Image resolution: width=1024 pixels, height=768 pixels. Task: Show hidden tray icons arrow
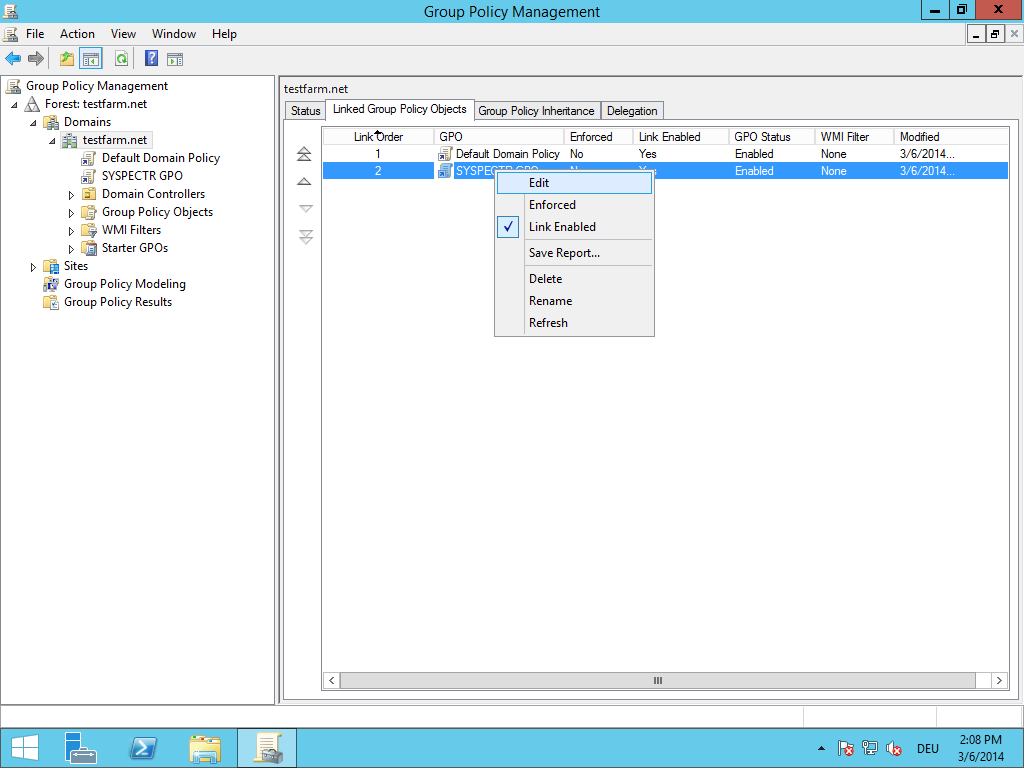tap(821, 748)
